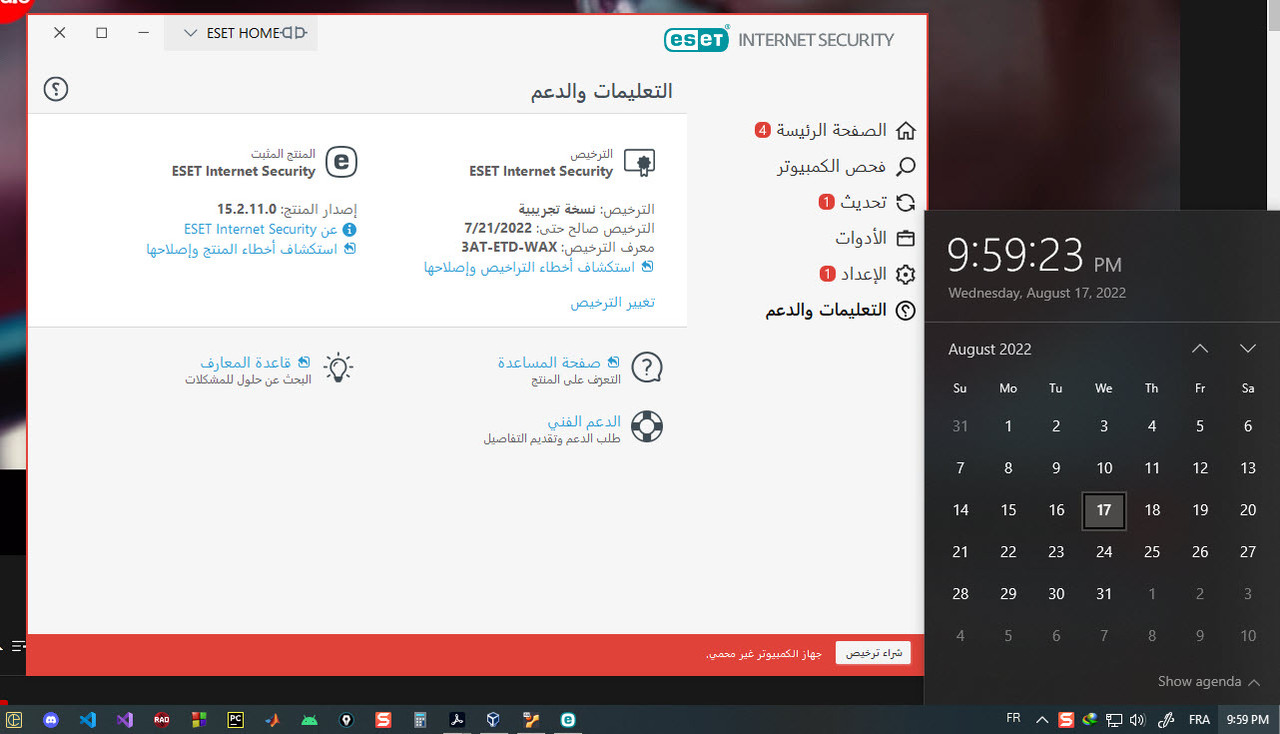Click the refresh arrows icon beside تحديث
1280x734 pixels.
point(906,202)
